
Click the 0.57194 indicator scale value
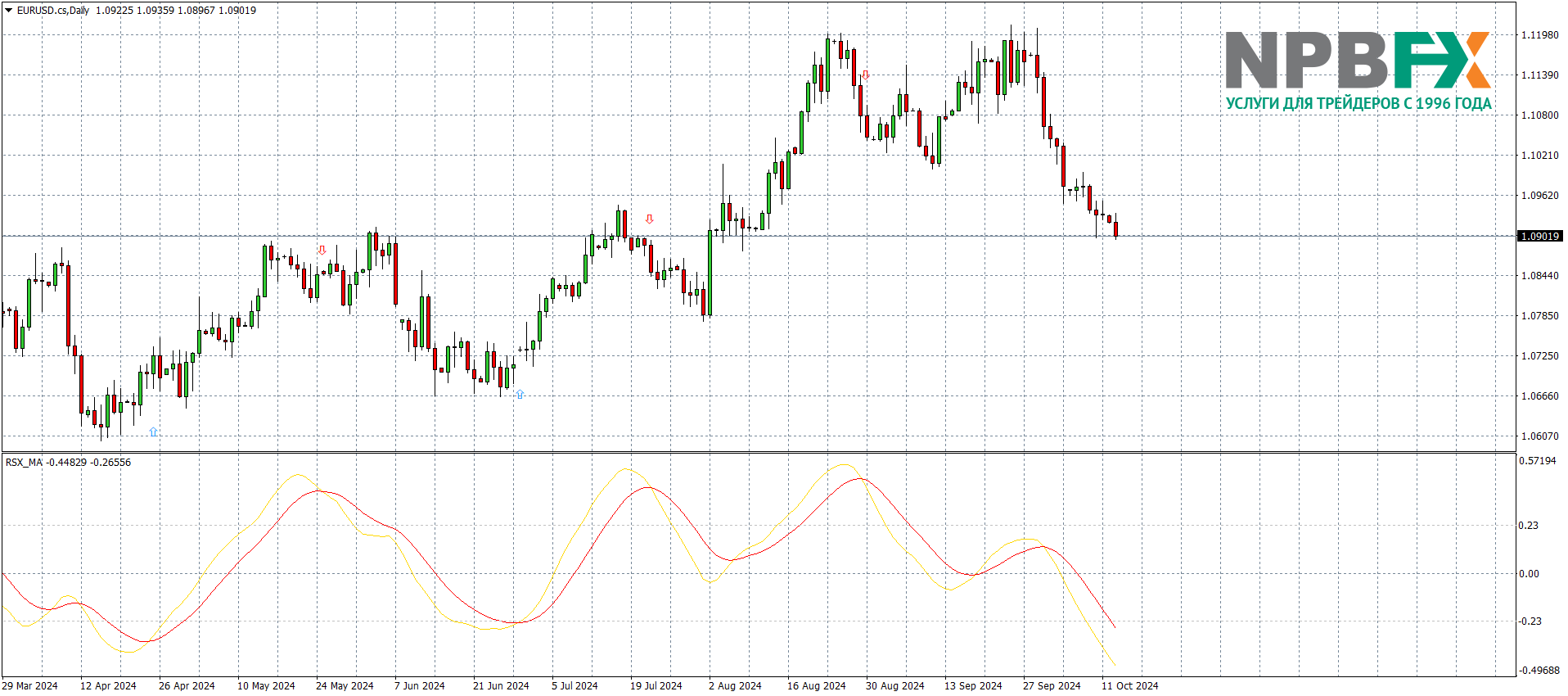(x=1538, y=461)
